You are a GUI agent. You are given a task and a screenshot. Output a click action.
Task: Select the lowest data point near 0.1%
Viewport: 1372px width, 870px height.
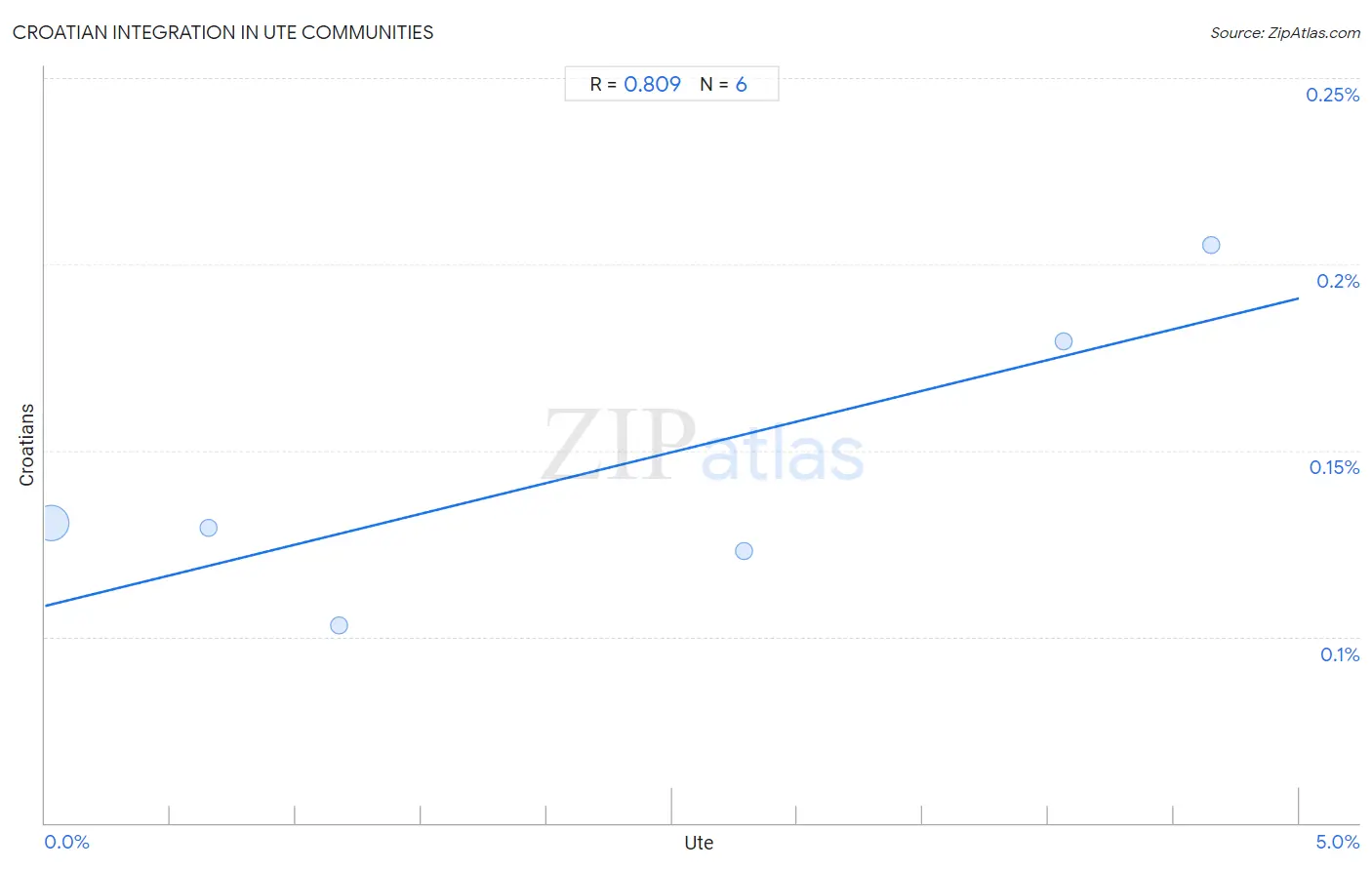(339, 625)
